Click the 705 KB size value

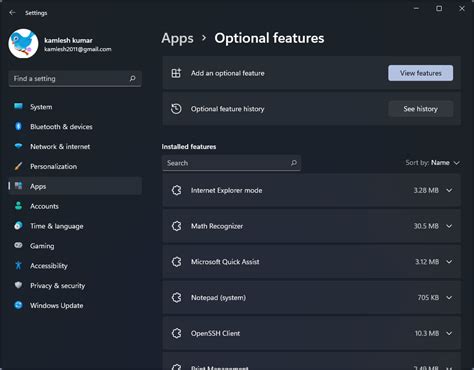point(428,297)
